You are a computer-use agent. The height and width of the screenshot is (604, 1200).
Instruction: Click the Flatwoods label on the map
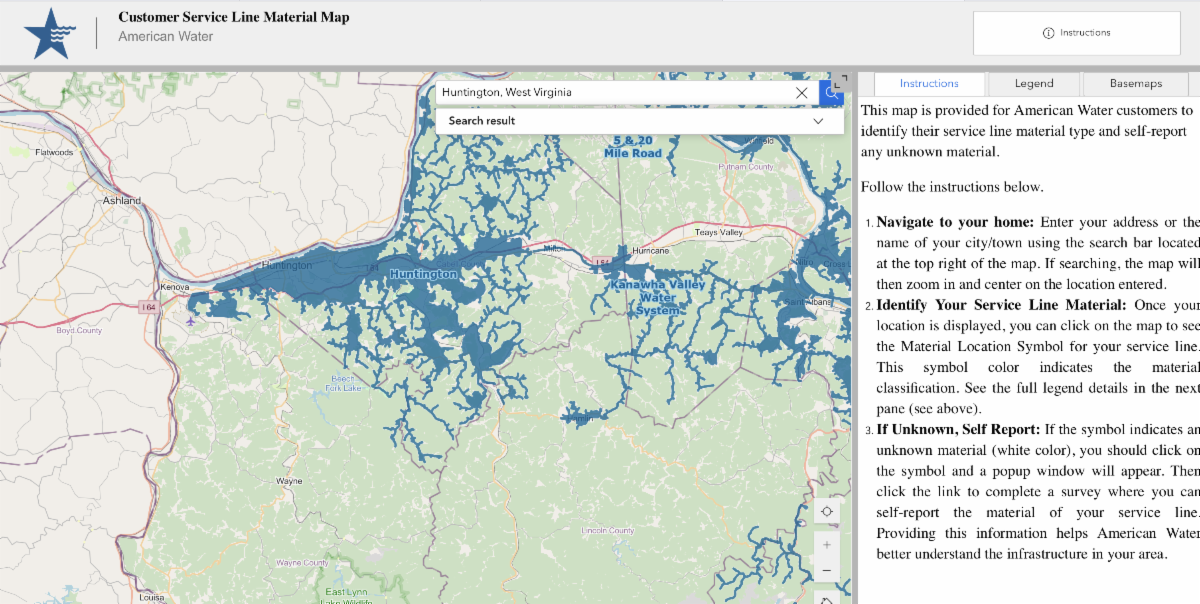[x=54, y=152]
